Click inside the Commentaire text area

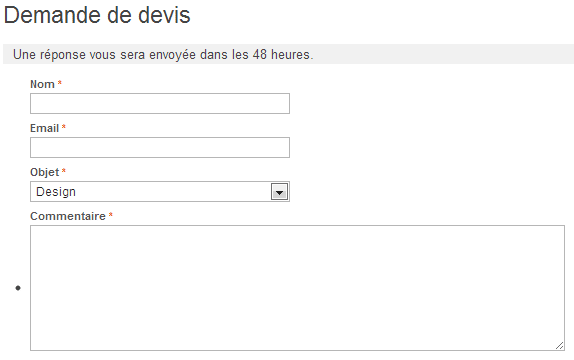[x=297, y=288]
